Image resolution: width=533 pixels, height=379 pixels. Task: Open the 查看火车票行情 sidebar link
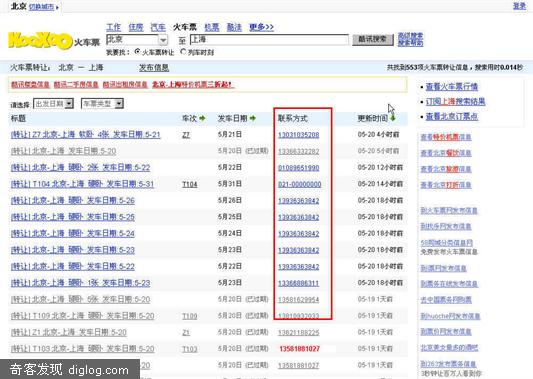(x=452, y=87)
